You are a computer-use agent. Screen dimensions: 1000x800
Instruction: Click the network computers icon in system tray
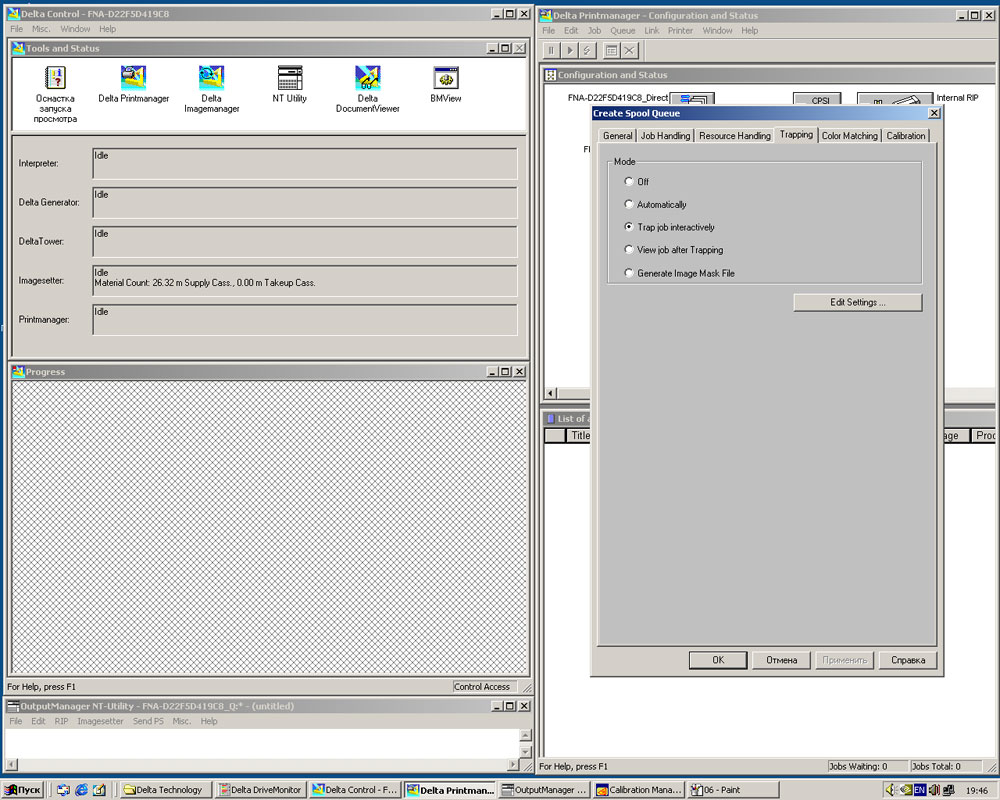point(949,790)
